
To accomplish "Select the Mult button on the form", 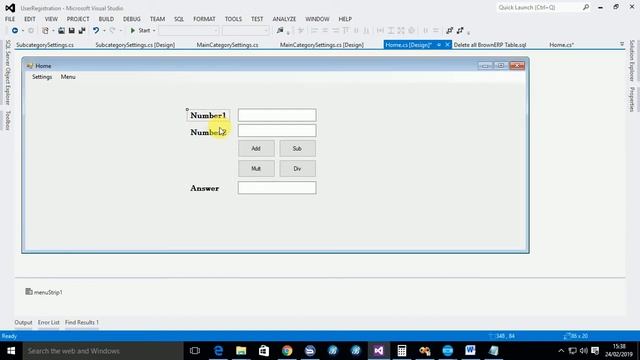I will (x=256, y=169).
